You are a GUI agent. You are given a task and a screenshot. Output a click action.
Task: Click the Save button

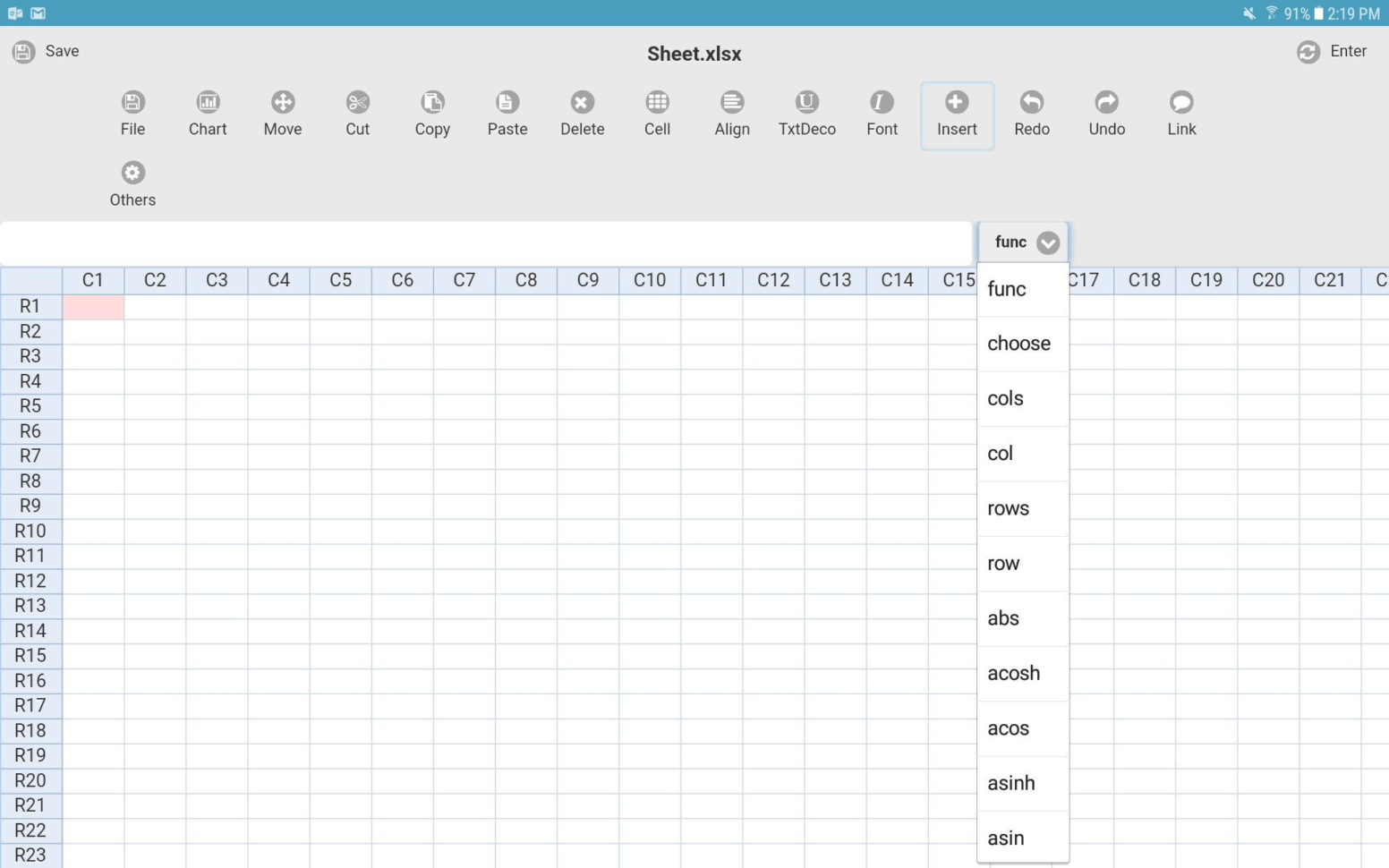point(46,51)
